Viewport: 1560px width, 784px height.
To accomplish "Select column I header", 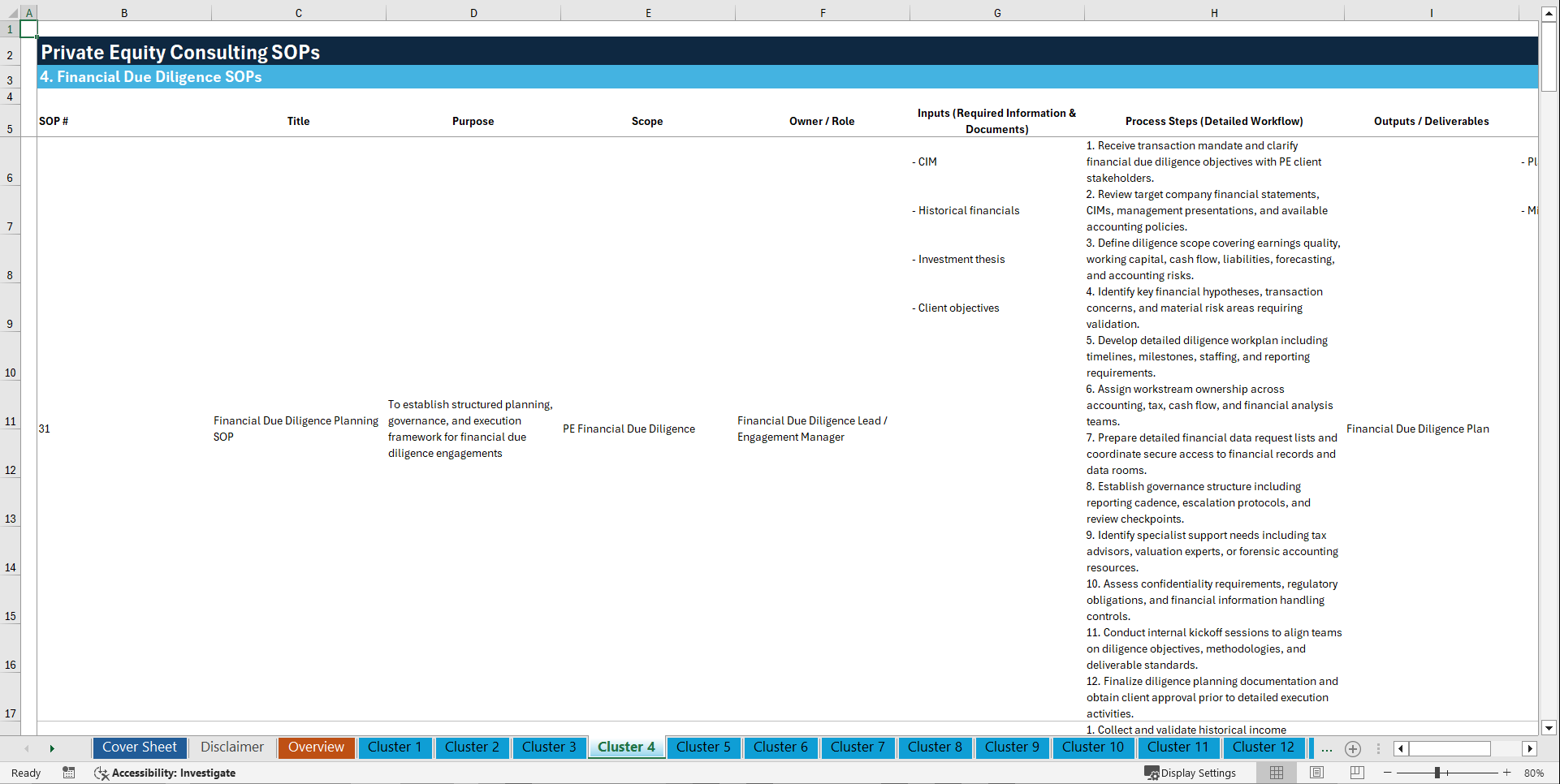I will pyautogui.click(x=1431, y=13).
